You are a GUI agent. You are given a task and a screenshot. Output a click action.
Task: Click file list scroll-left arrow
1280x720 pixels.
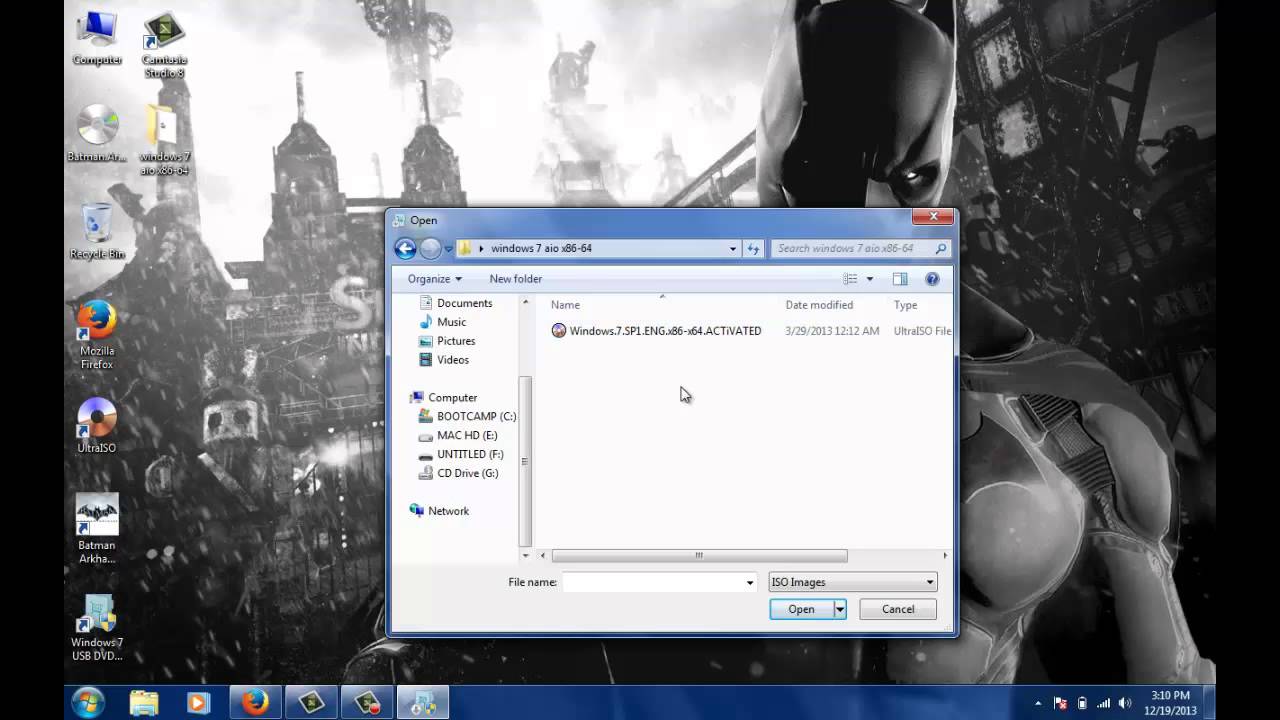click(543, 556)
